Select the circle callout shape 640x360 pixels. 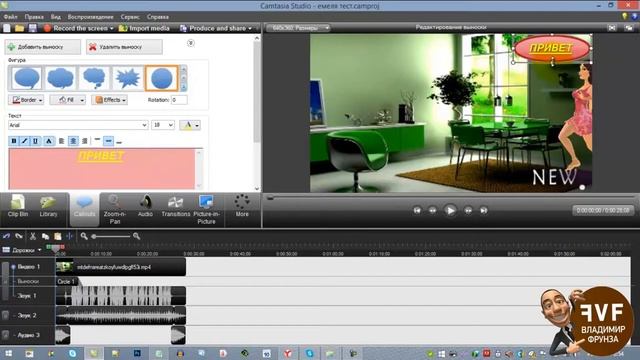pos(162,78)
